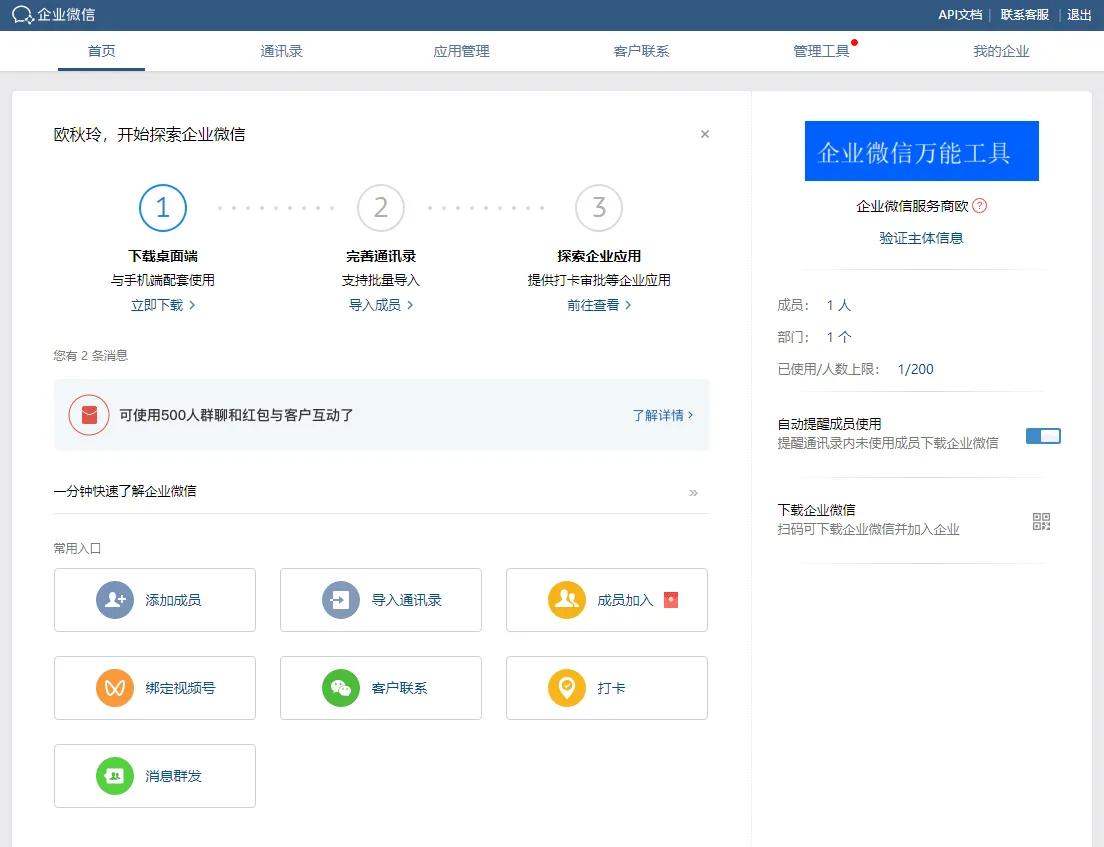Open the 管理工具 tab
The width and height of the screenshot is (1104, 847).
click(x=818, y=51)
